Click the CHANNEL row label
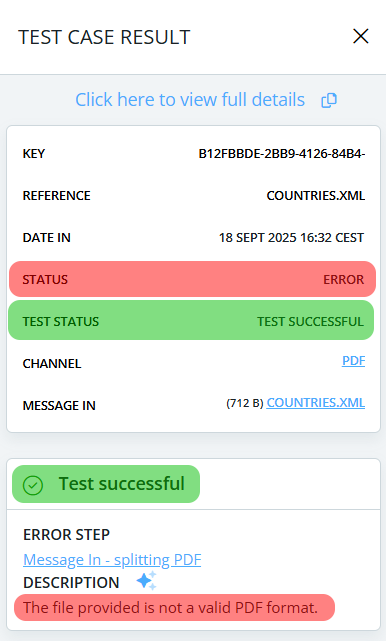Image resolution: width=386 pixels, height=641 pixels. [52, 364]
